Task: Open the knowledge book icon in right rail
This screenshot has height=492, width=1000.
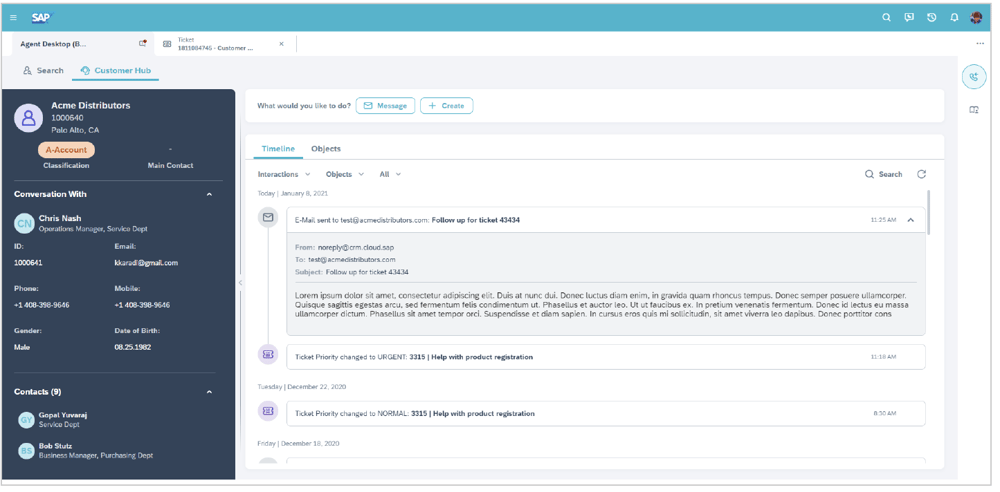Action: click(974, 110)
